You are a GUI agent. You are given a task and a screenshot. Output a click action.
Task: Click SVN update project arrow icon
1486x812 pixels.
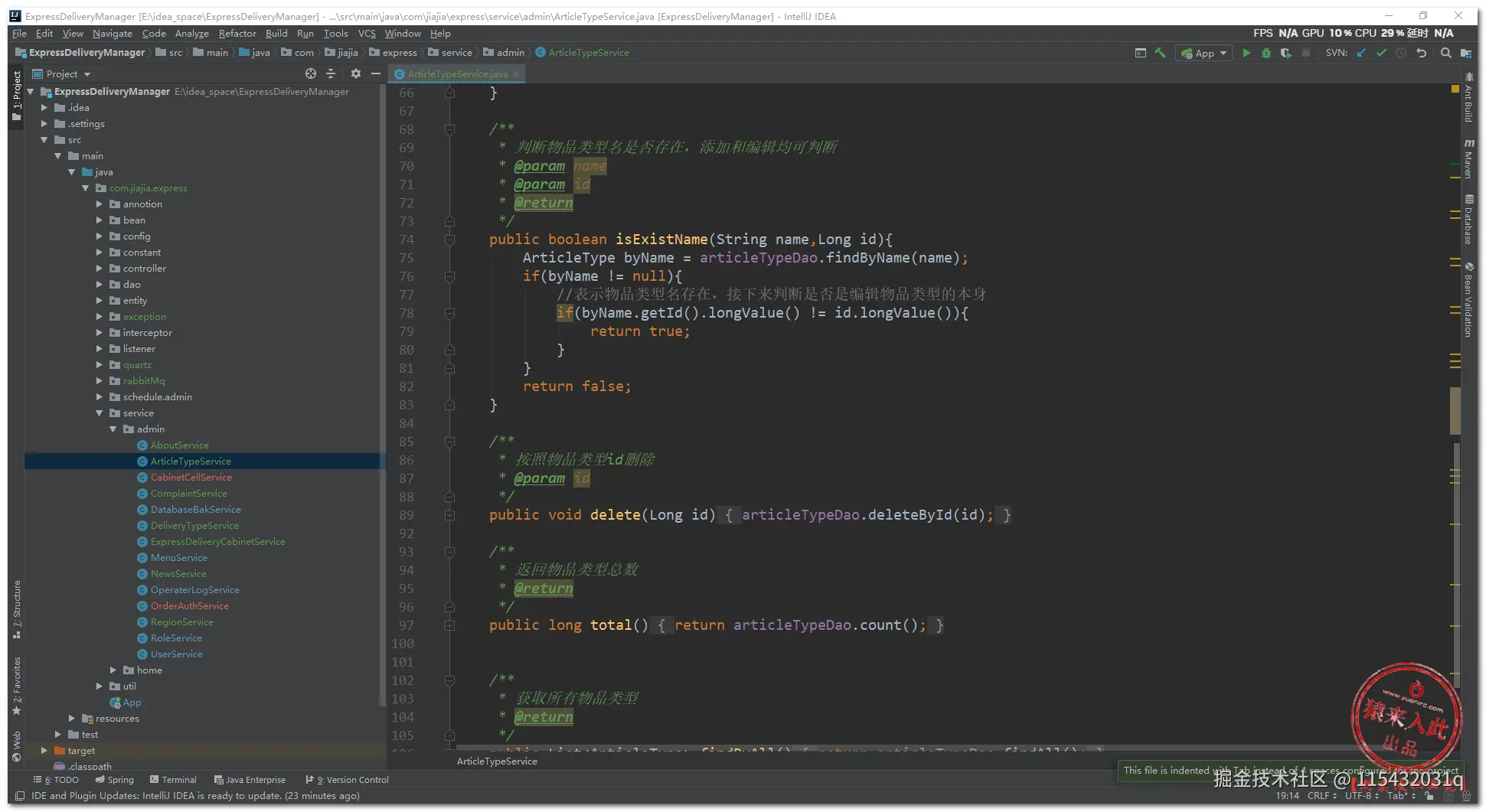pyautogui.click(x=1361, y=53)
